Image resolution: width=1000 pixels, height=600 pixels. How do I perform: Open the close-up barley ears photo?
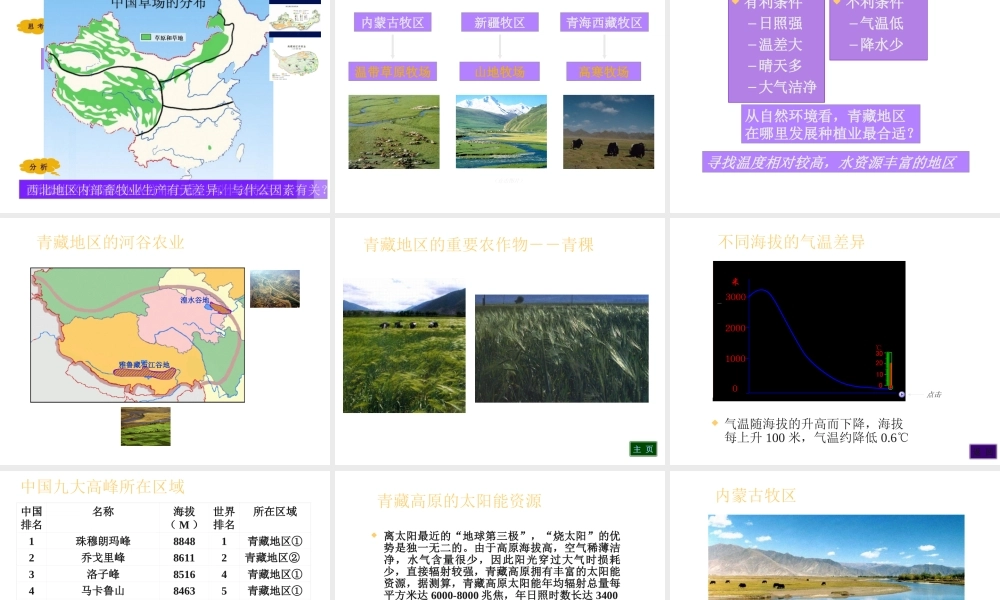coord(562,349)
